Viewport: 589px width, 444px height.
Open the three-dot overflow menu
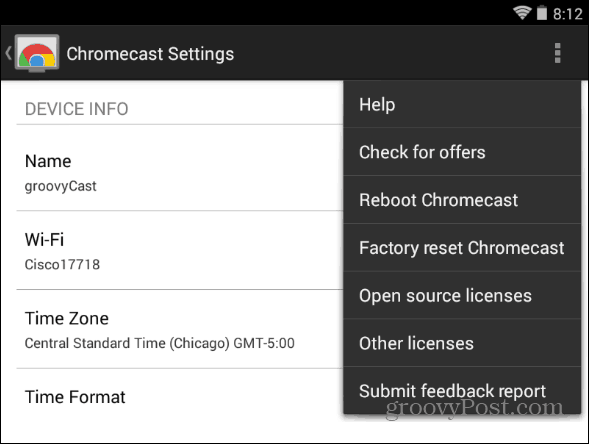point(557,53)
